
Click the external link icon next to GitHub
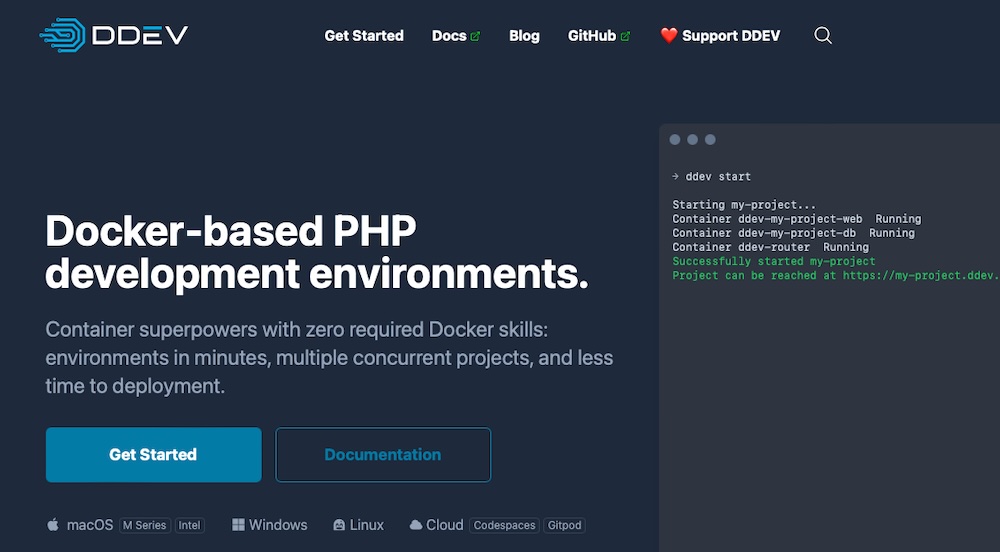tap(625, 36)
